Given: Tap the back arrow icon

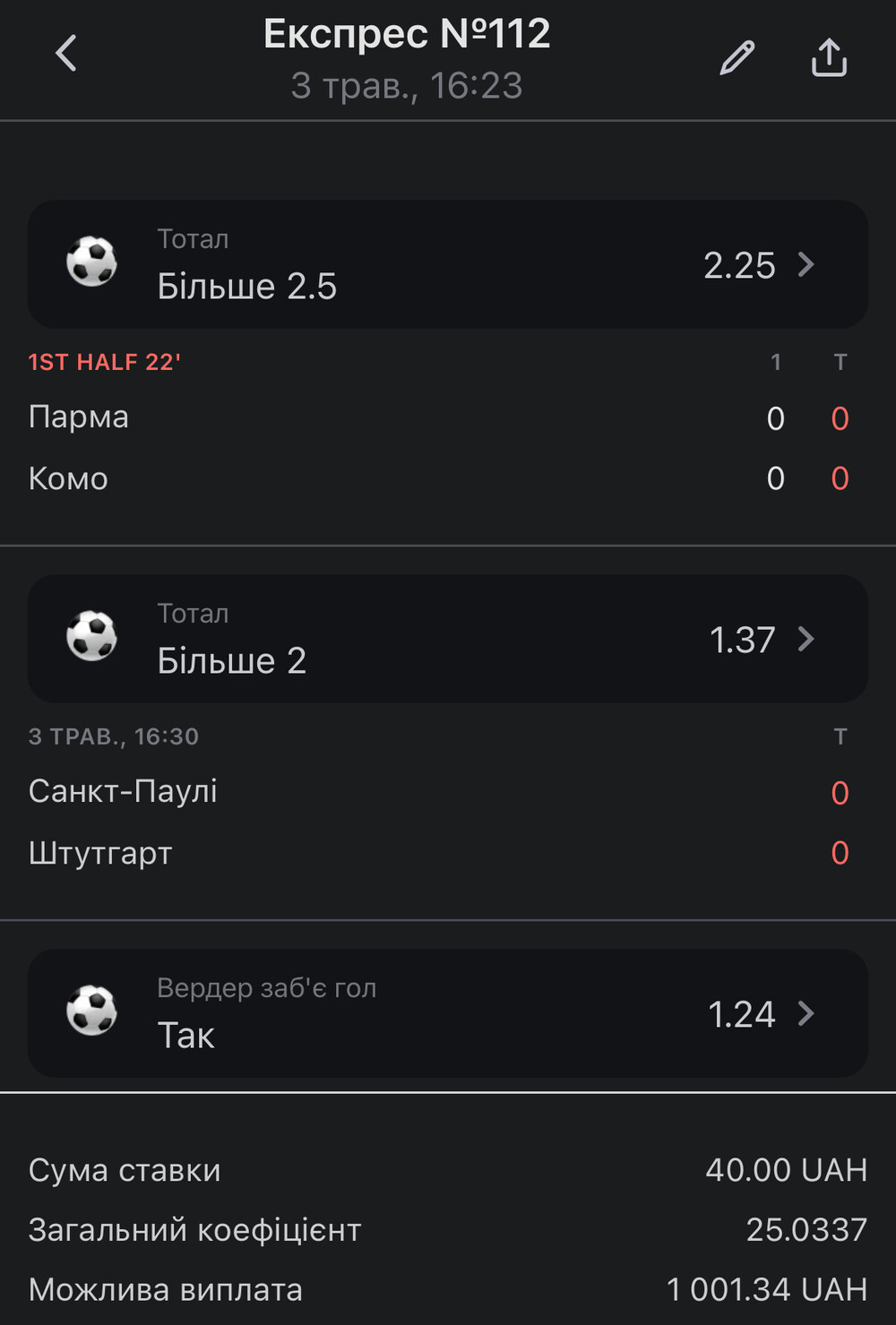Looking at the screenshot, I should (66, 54).
